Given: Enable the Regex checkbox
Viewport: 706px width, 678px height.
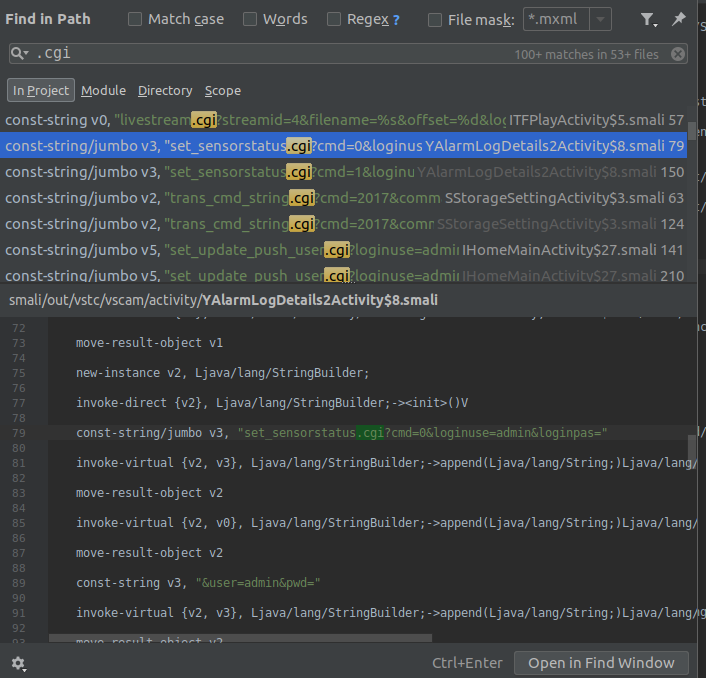Looking at the screenshot, I should (334, 19).
